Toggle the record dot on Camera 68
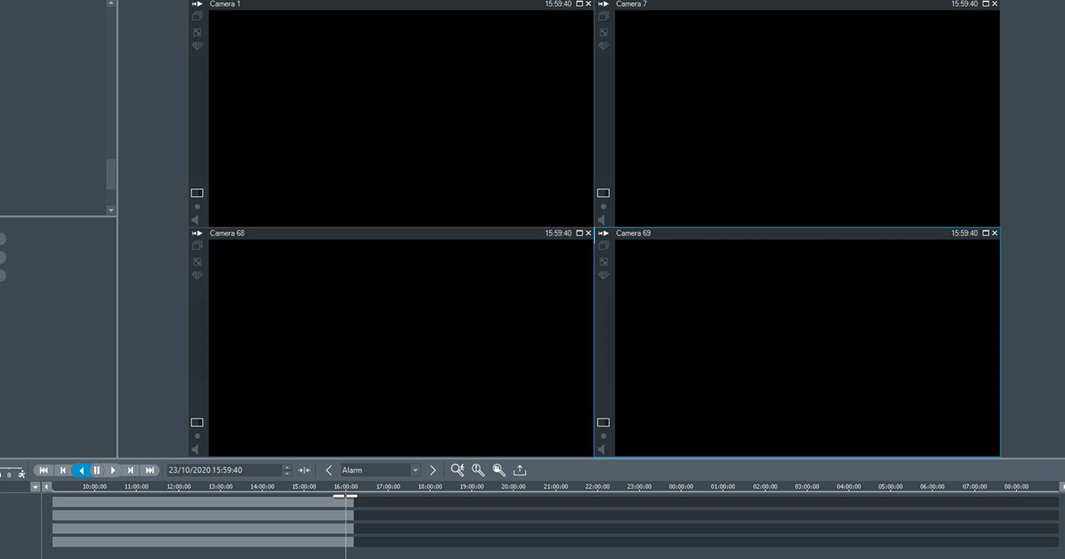This screenshot has height=559, width=1065. 197,436
